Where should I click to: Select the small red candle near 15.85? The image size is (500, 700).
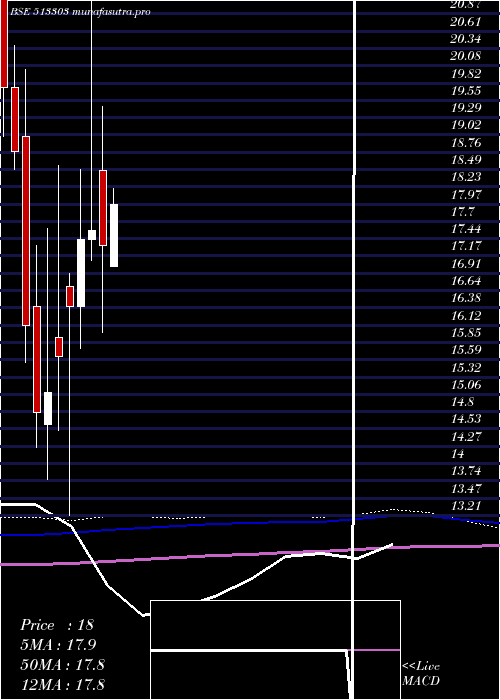tap(59, 347)
